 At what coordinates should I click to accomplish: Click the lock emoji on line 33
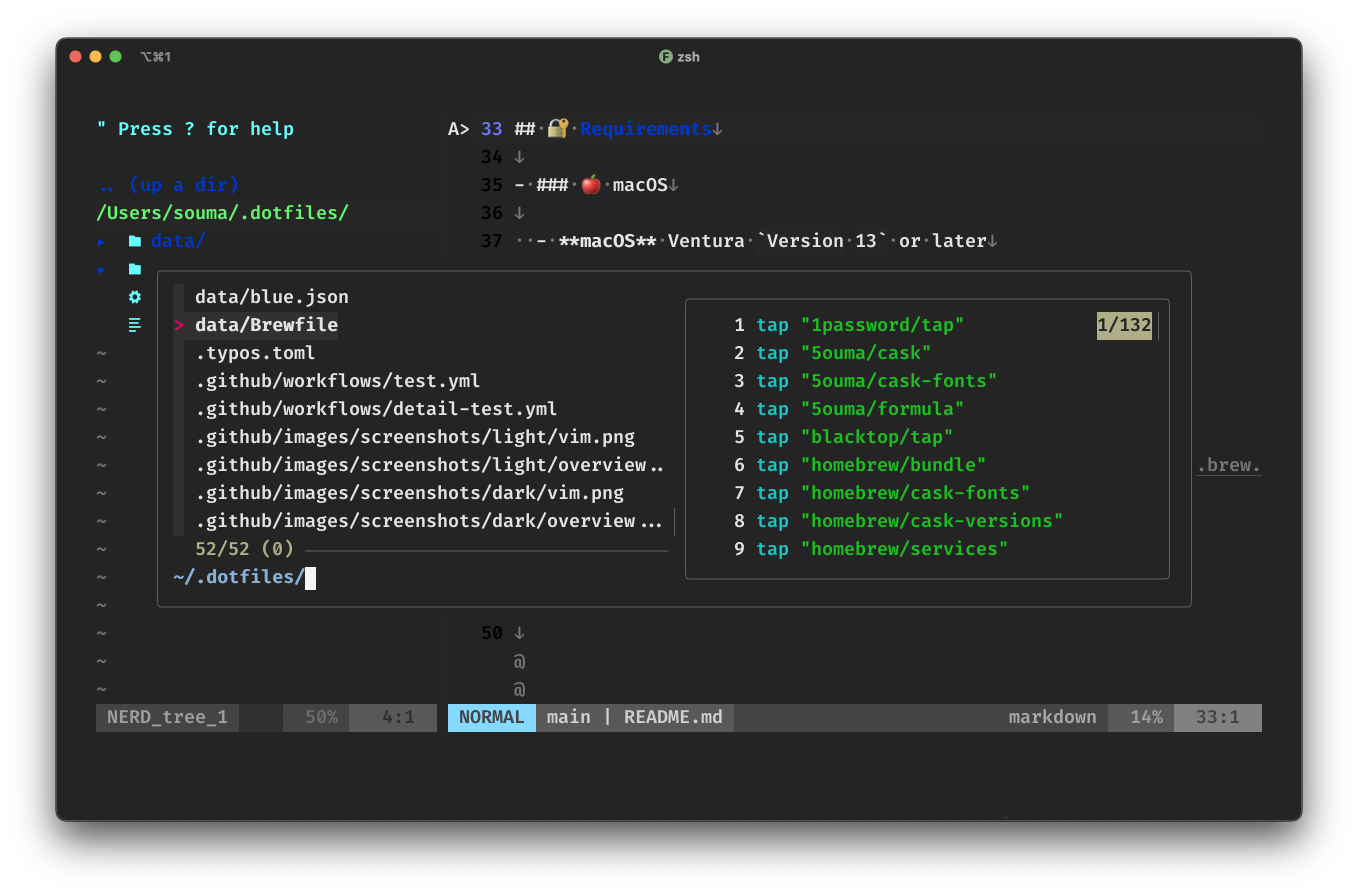click(x=558, y=129)
